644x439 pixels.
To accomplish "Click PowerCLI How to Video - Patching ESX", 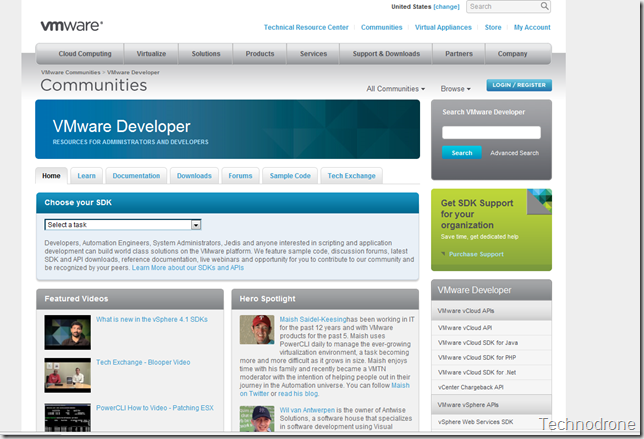I will [154, 408].
